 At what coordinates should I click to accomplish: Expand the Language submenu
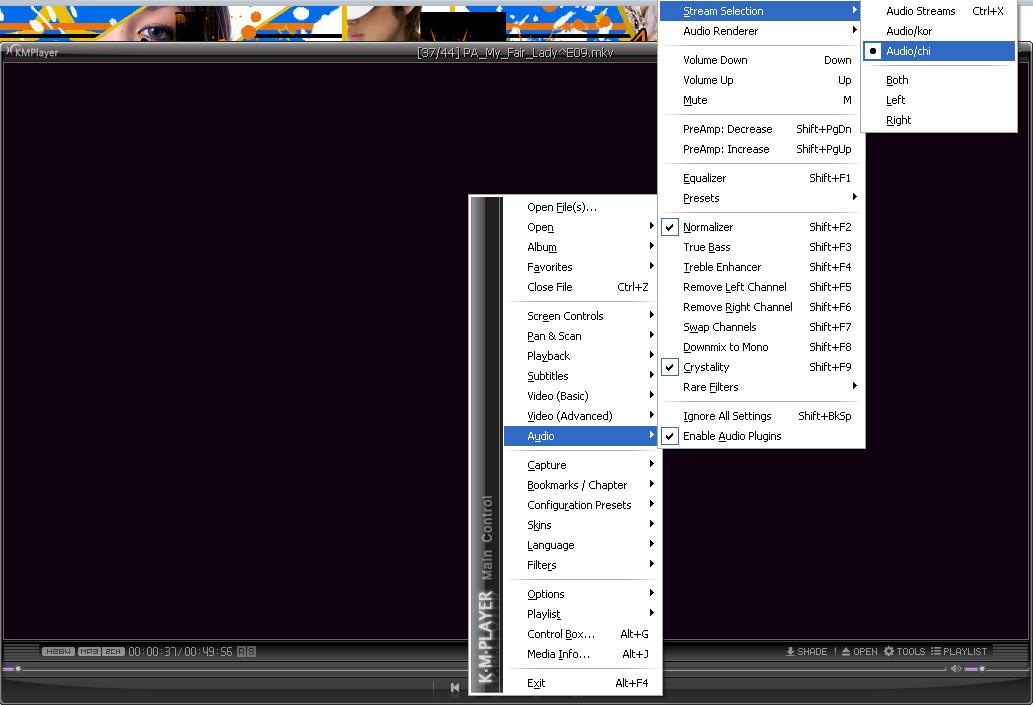[x=580, y=545]
